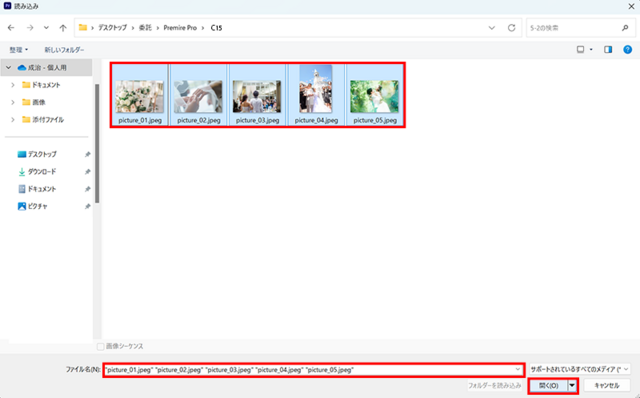The width and height of the screenshot is (640, 398).
Task: Click the キャンセル button
Action: point(607,386)
